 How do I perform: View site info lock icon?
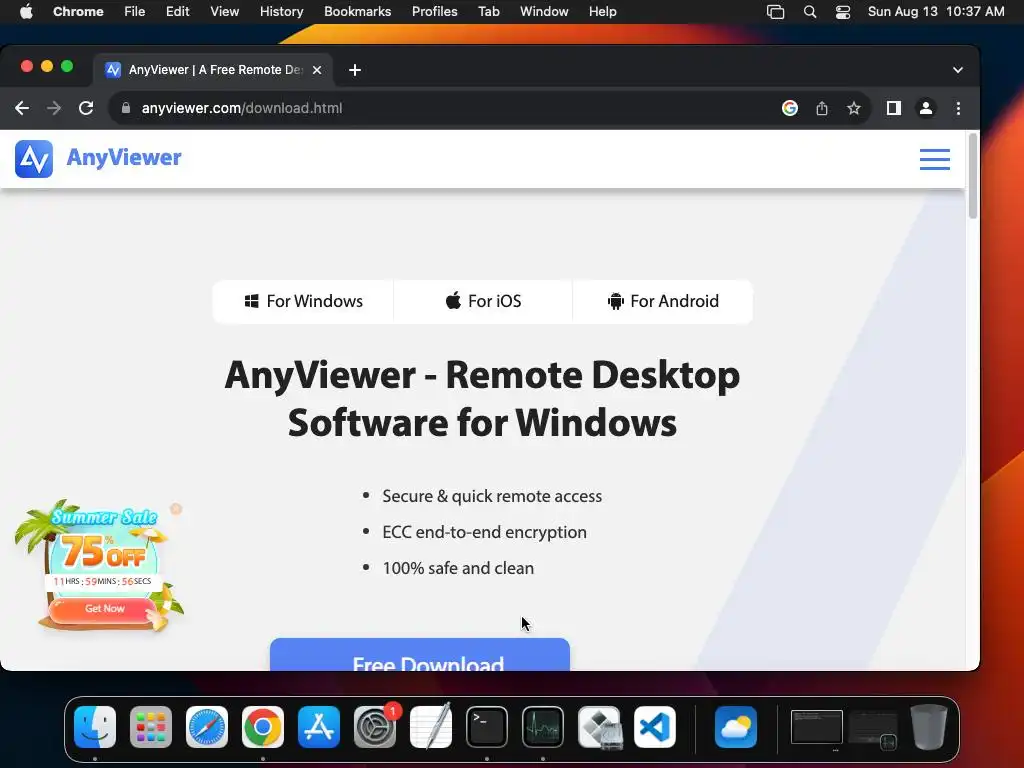(x=126, y=108)
